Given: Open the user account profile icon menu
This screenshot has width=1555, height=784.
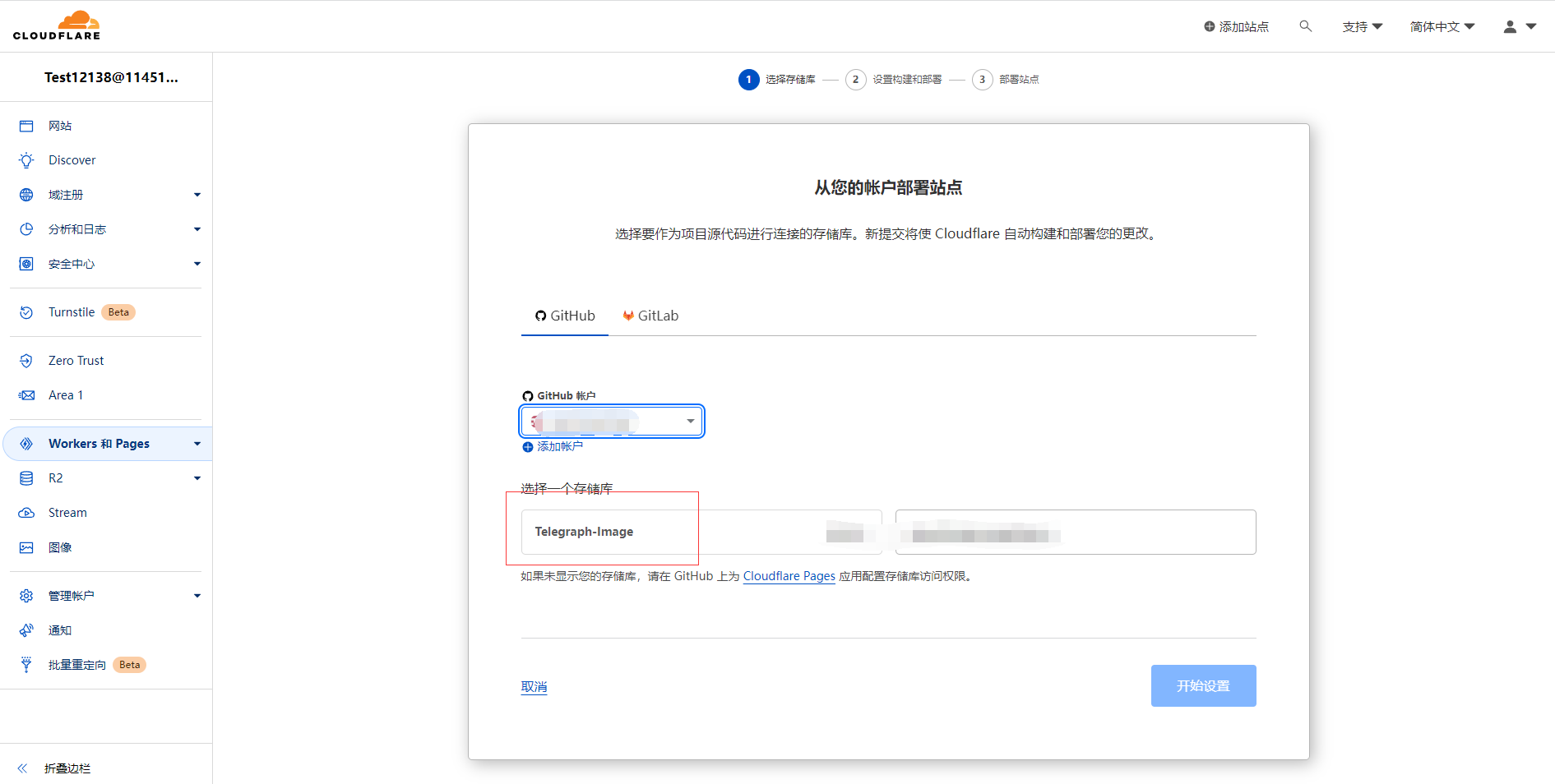Looking at the screenshot, I should point(1519,26).
